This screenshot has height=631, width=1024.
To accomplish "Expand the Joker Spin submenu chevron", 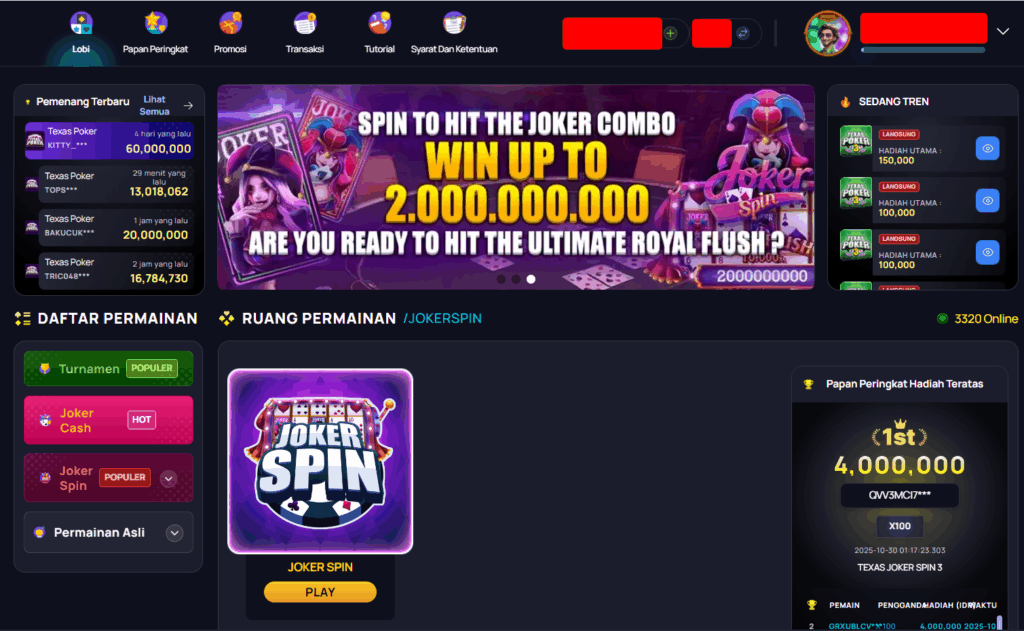I will pos(168,478).
